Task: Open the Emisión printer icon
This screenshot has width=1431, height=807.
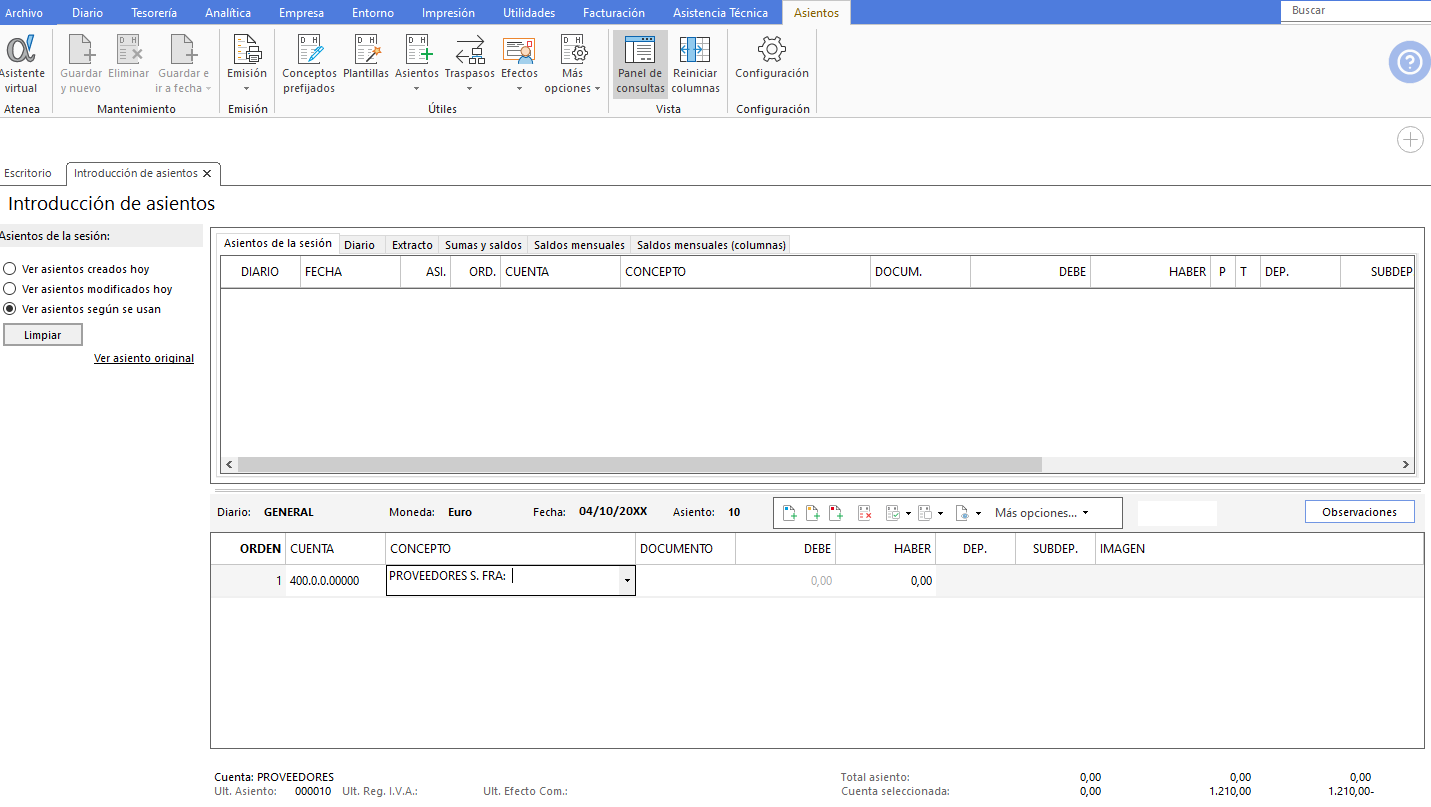Action: 247,49
